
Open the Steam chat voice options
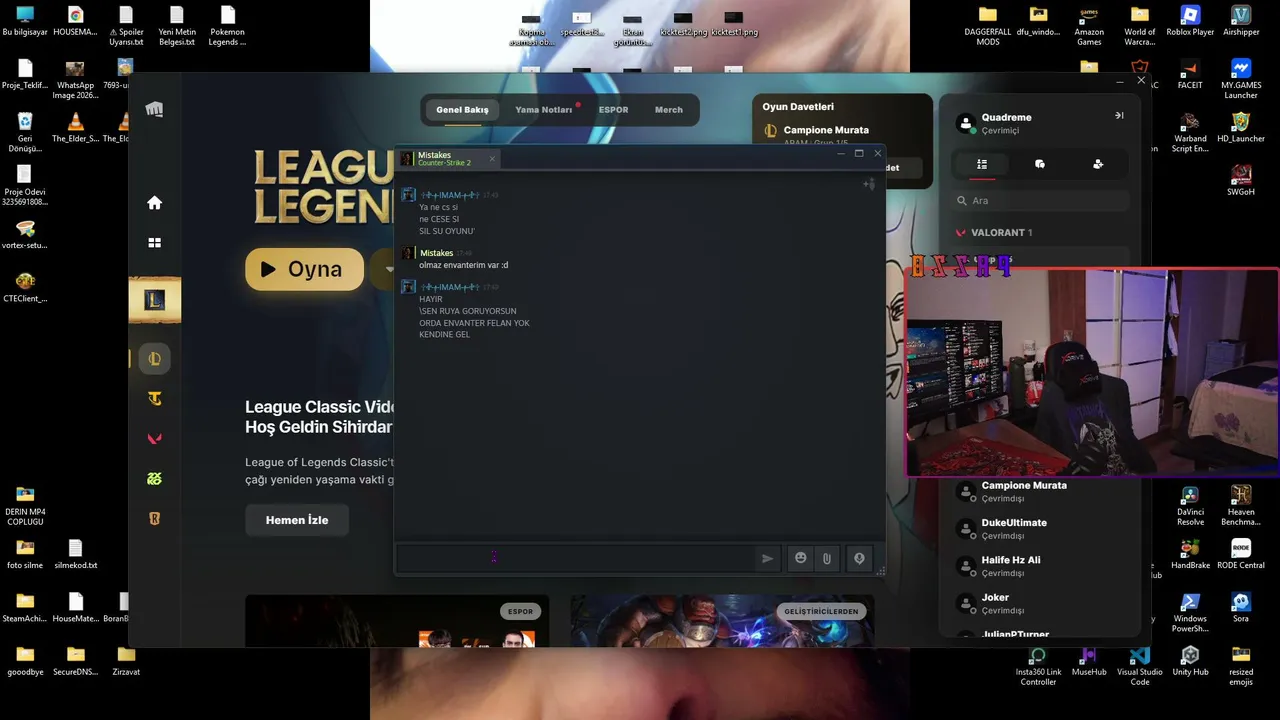pos(859,559)
